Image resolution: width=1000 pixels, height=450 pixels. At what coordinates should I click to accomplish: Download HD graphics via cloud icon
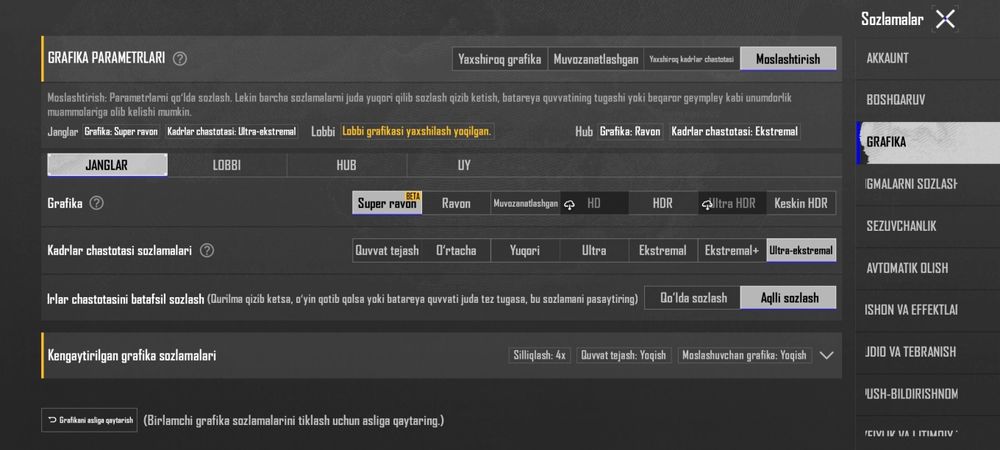[x=570, y=204]
